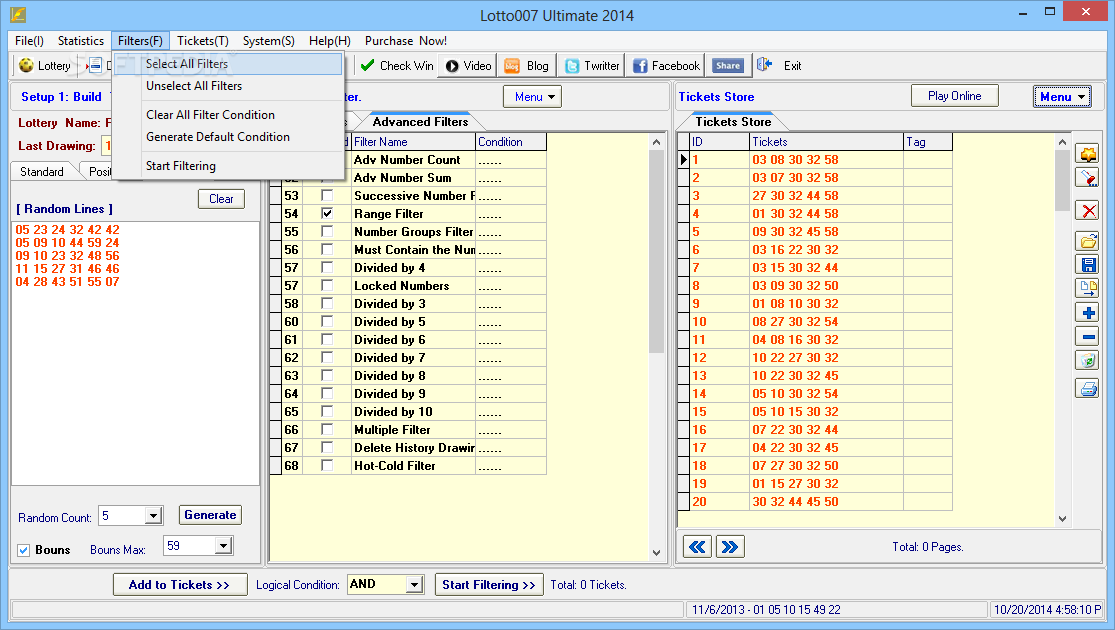Open the Statistics menu
The image size is (1115, 630).
[x=80, y=41]
